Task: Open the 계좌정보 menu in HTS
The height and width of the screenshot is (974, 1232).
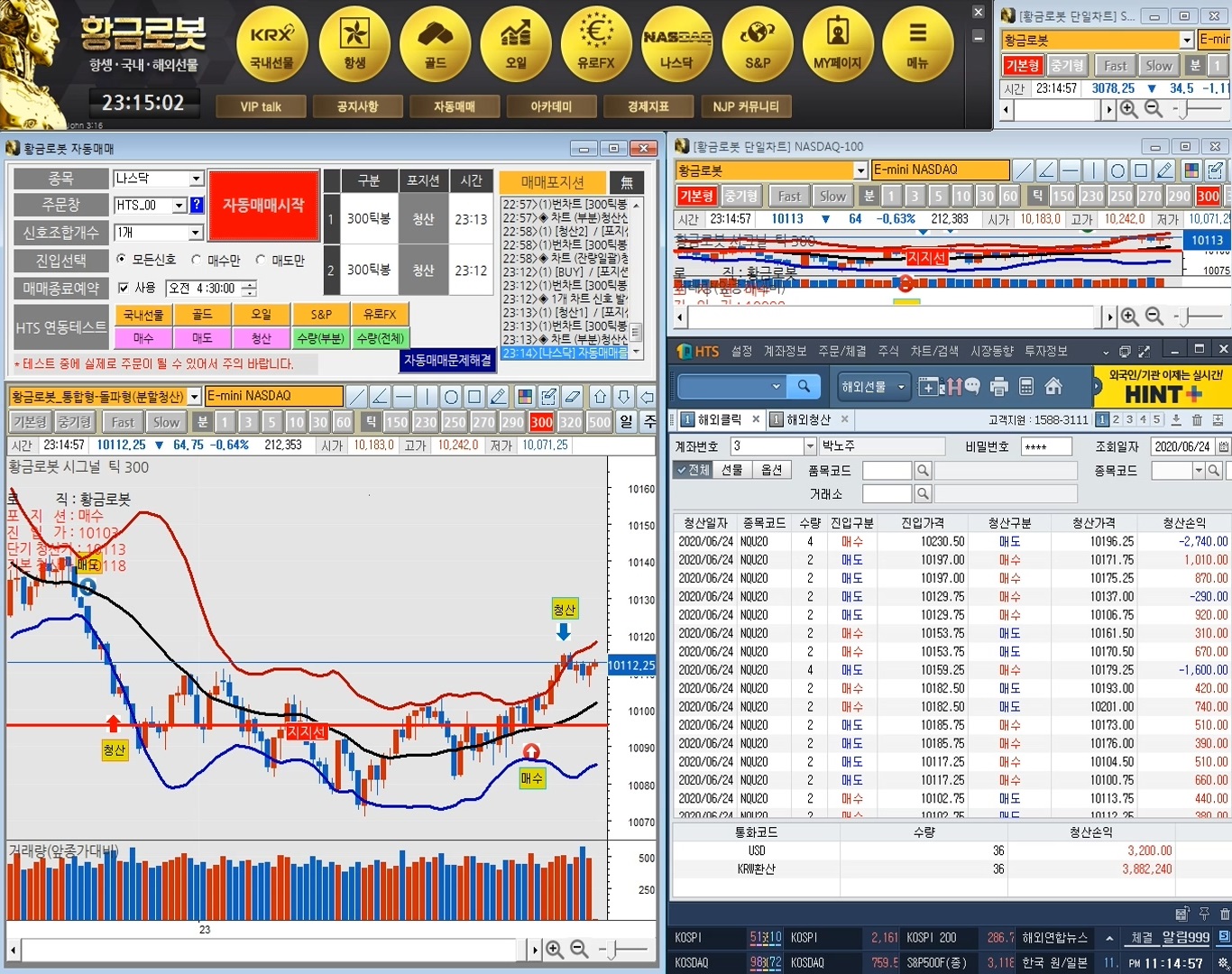Action: click(785, 351)
